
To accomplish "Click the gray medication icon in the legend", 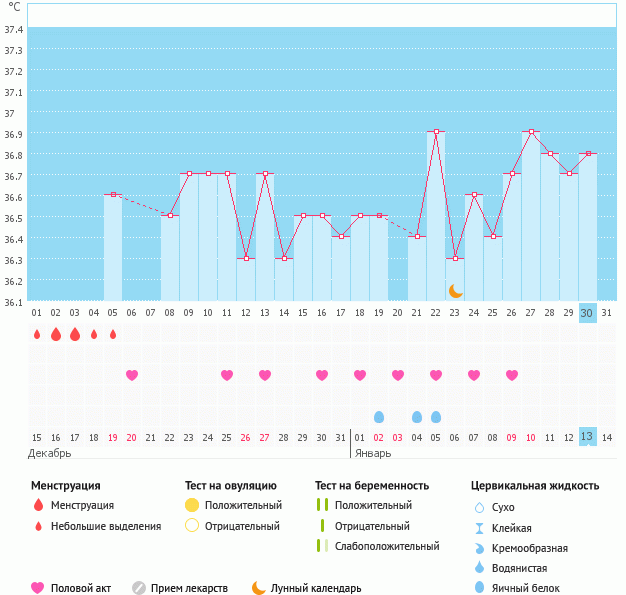I will (139, 588).
